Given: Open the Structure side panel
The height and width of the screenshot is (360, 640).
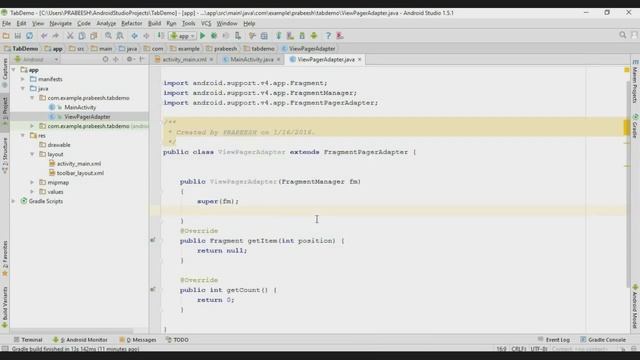Looking at the screenshot, I should 5,156.
